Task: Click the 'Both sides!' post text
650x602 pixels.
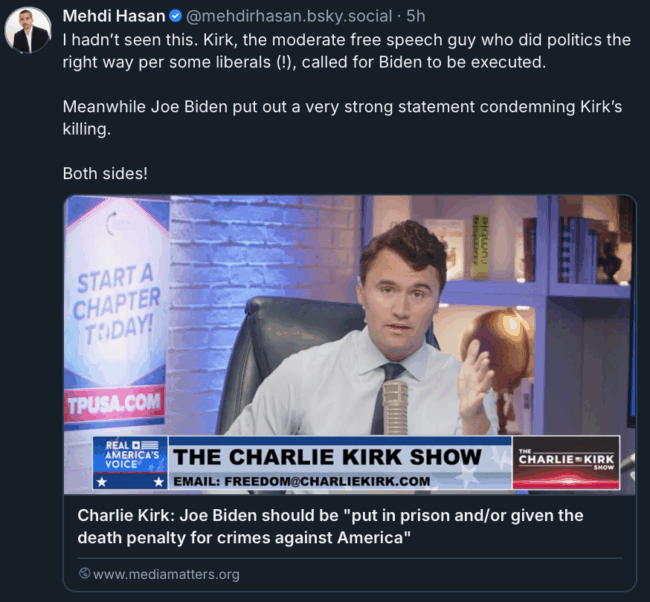Action: pos(105,173)
